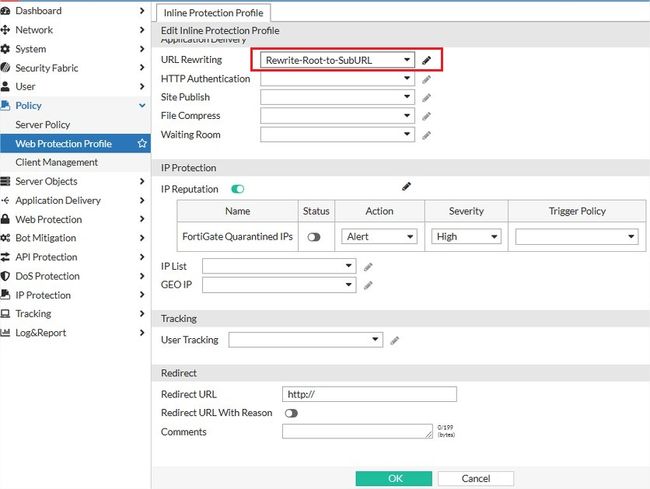
Task: Open the IP List dropdown
Action: 279,266
